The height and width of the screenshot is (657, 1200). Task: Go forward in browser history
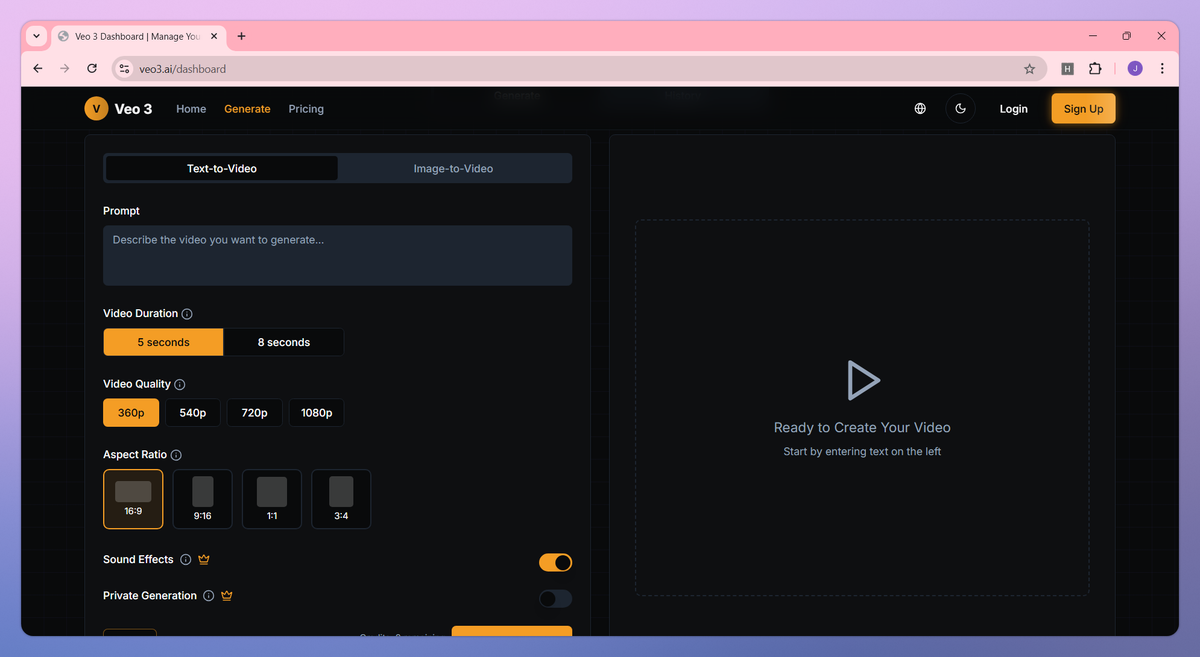pyautogui.click(x=65, y=69)
